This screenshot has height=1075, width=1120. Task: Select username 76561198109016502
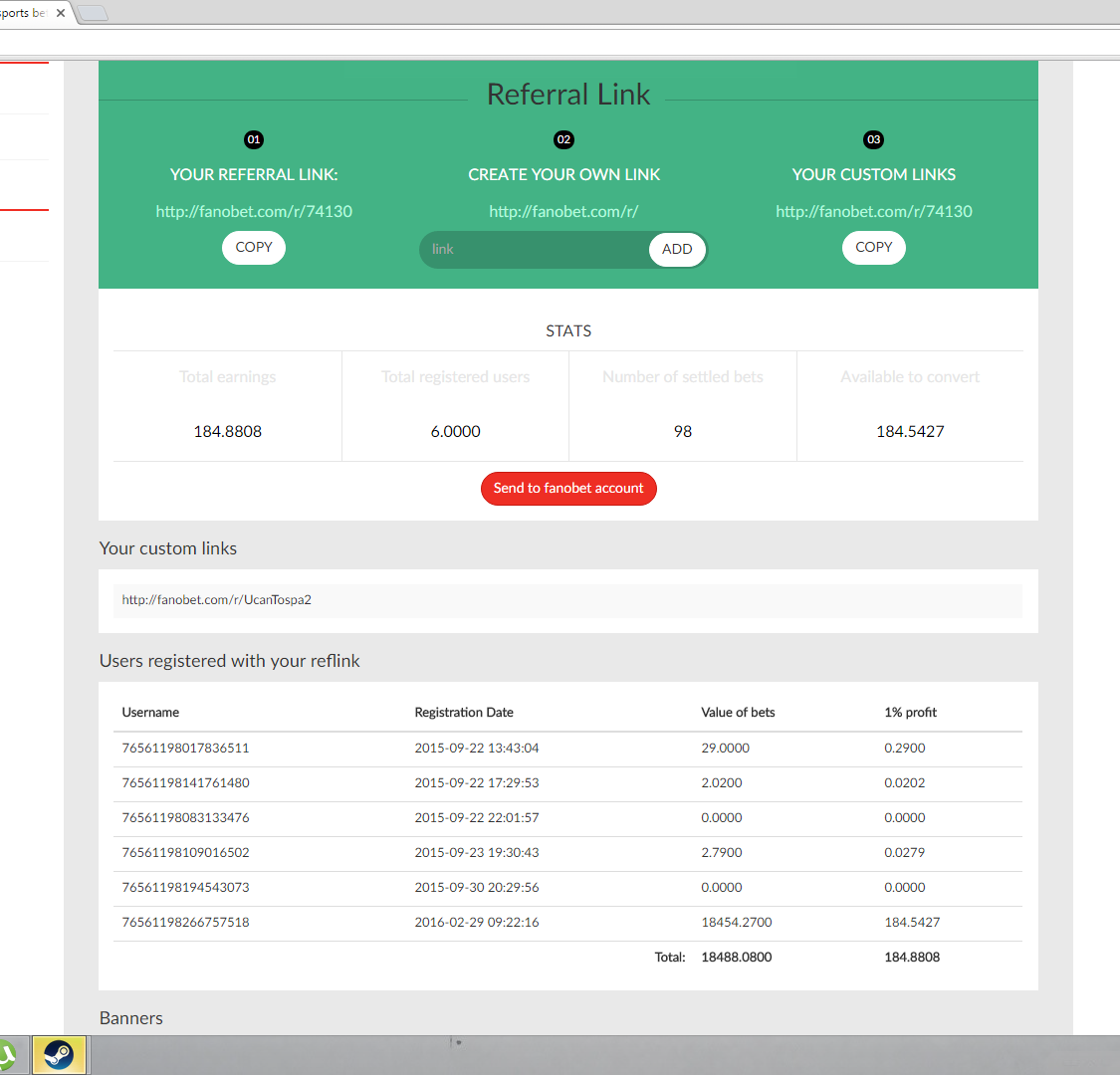click(186, 852)
